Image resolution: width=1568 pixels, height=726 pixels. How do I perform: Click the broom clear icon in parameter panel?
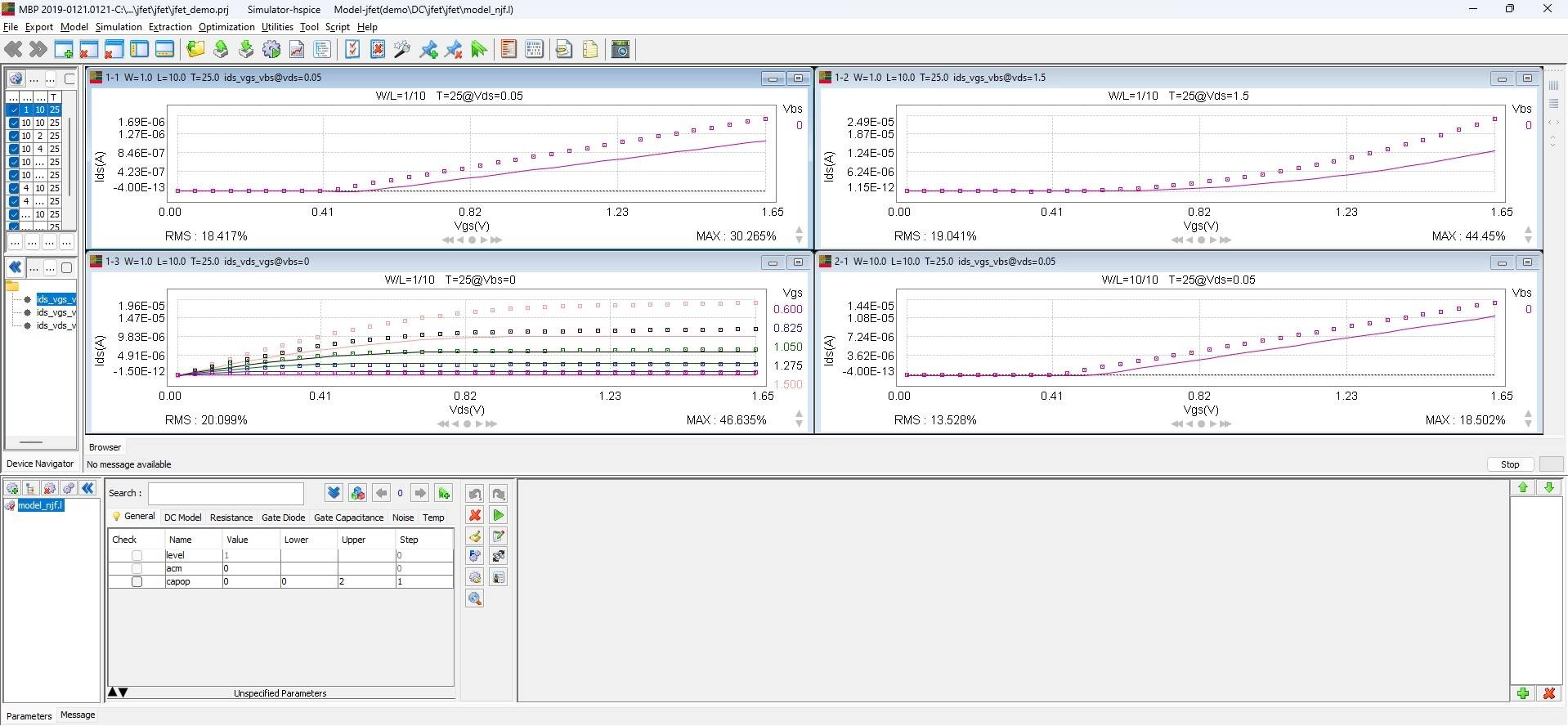coord(474,536)
